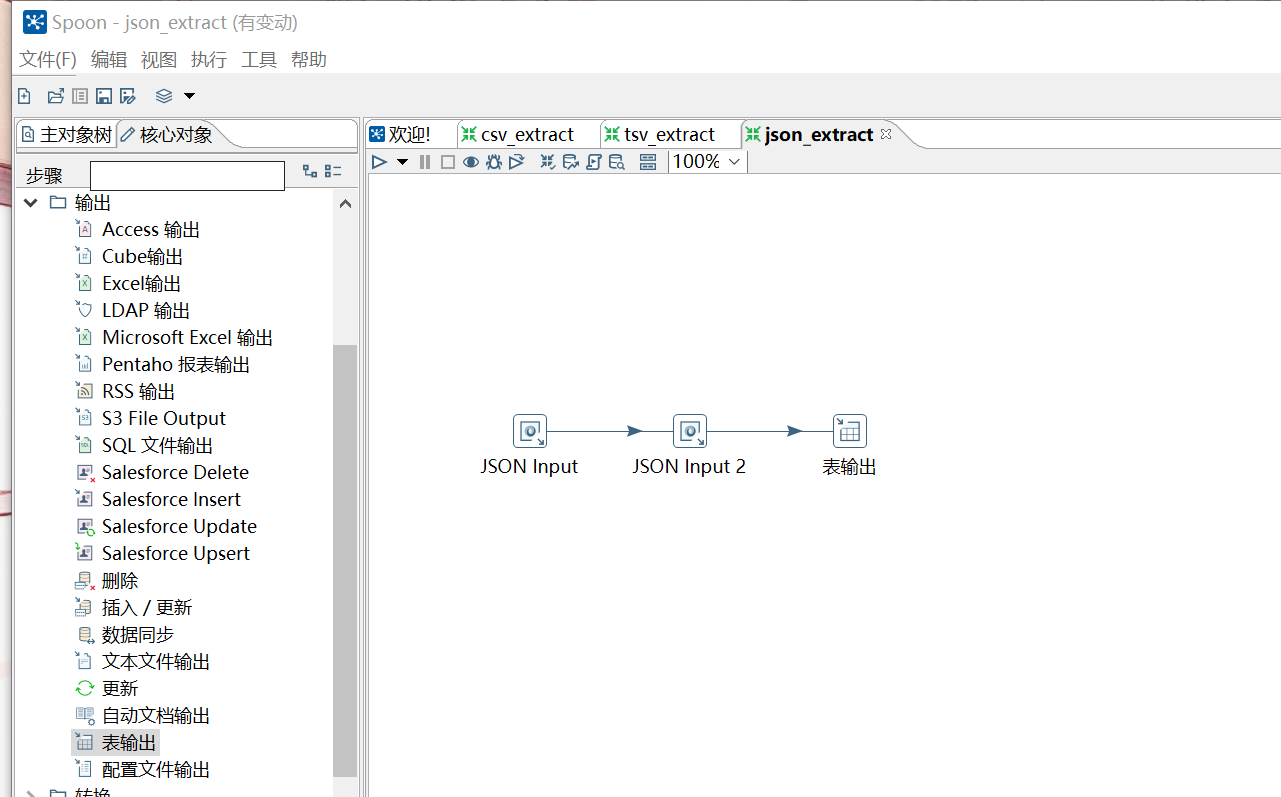Click the Save toolbar icon
Screen dimensions: 1281x797
pyautogui.click(x=104, y=96)
